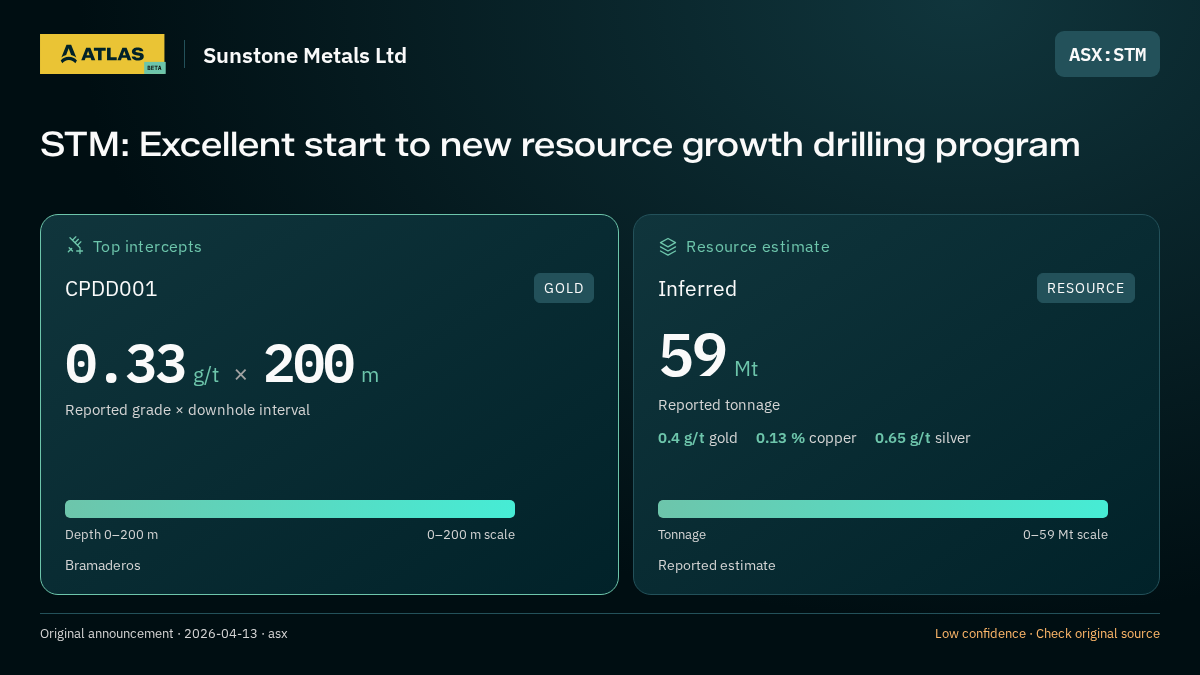Click the Bramaderos project label
This screenshot has height=675, width=1200.
point(103,565)
